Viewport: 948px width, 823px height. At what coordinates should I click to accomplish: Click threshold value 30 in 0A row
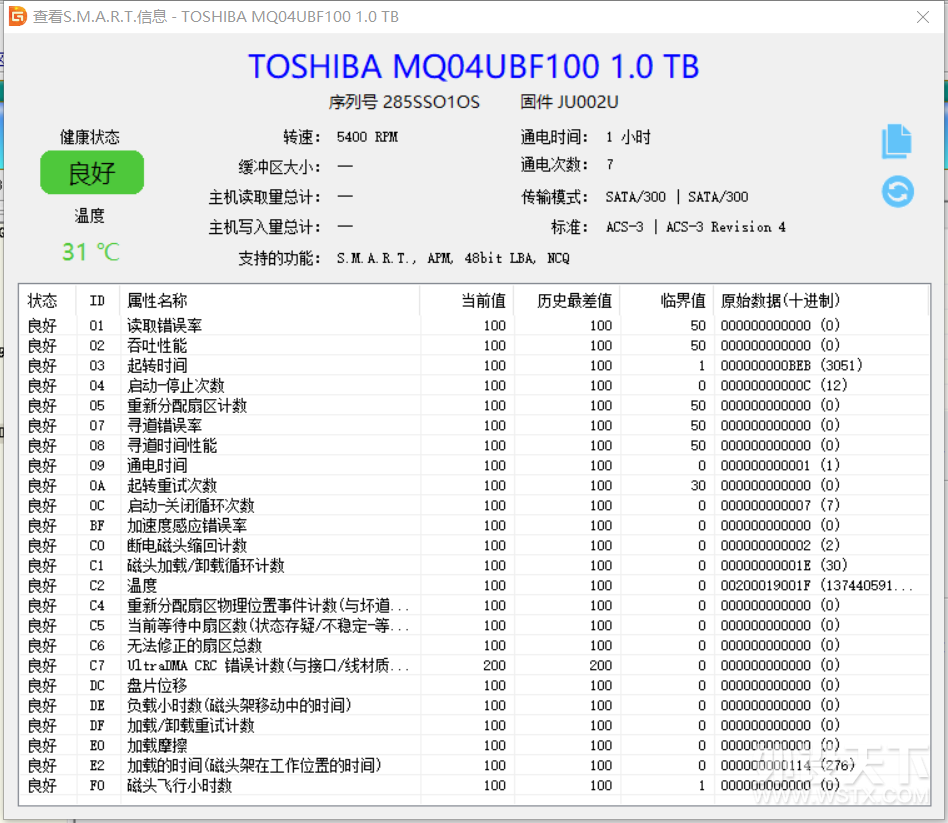click(x=698, y=486)
